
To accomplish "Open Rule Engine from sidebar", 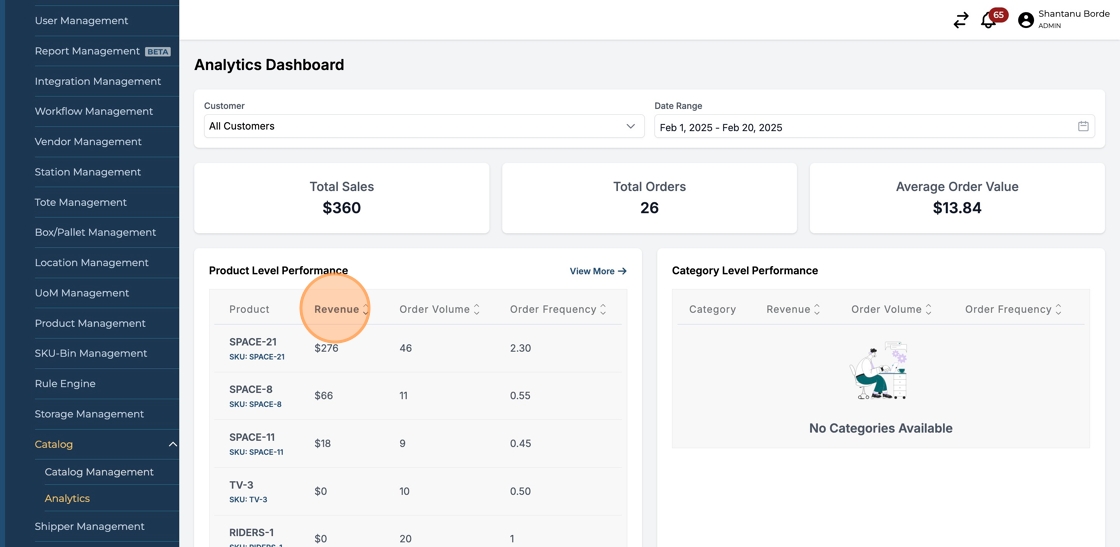I will [65, 384].
